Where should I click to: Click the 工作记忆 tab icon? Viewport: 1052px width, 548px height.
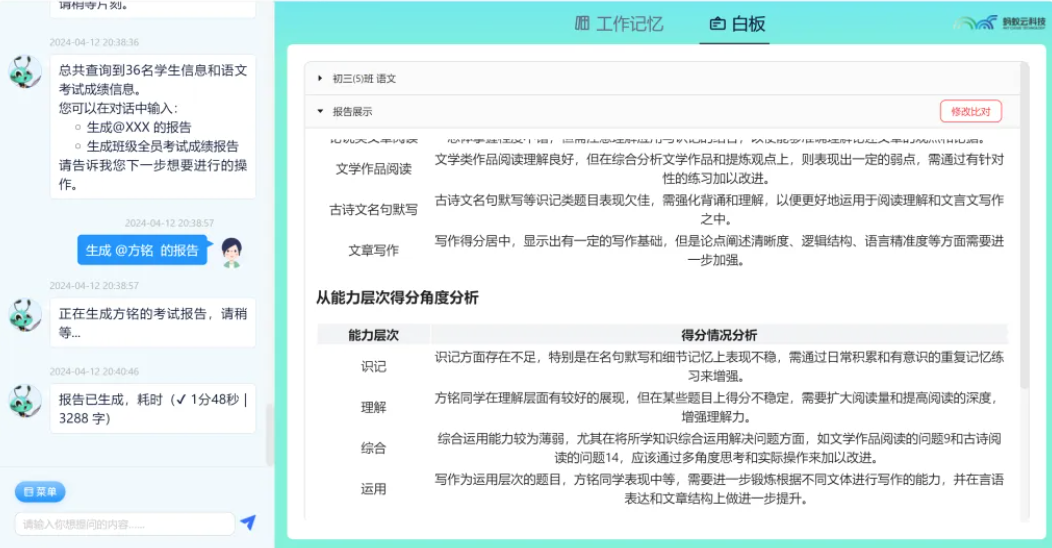coord(582,24)
